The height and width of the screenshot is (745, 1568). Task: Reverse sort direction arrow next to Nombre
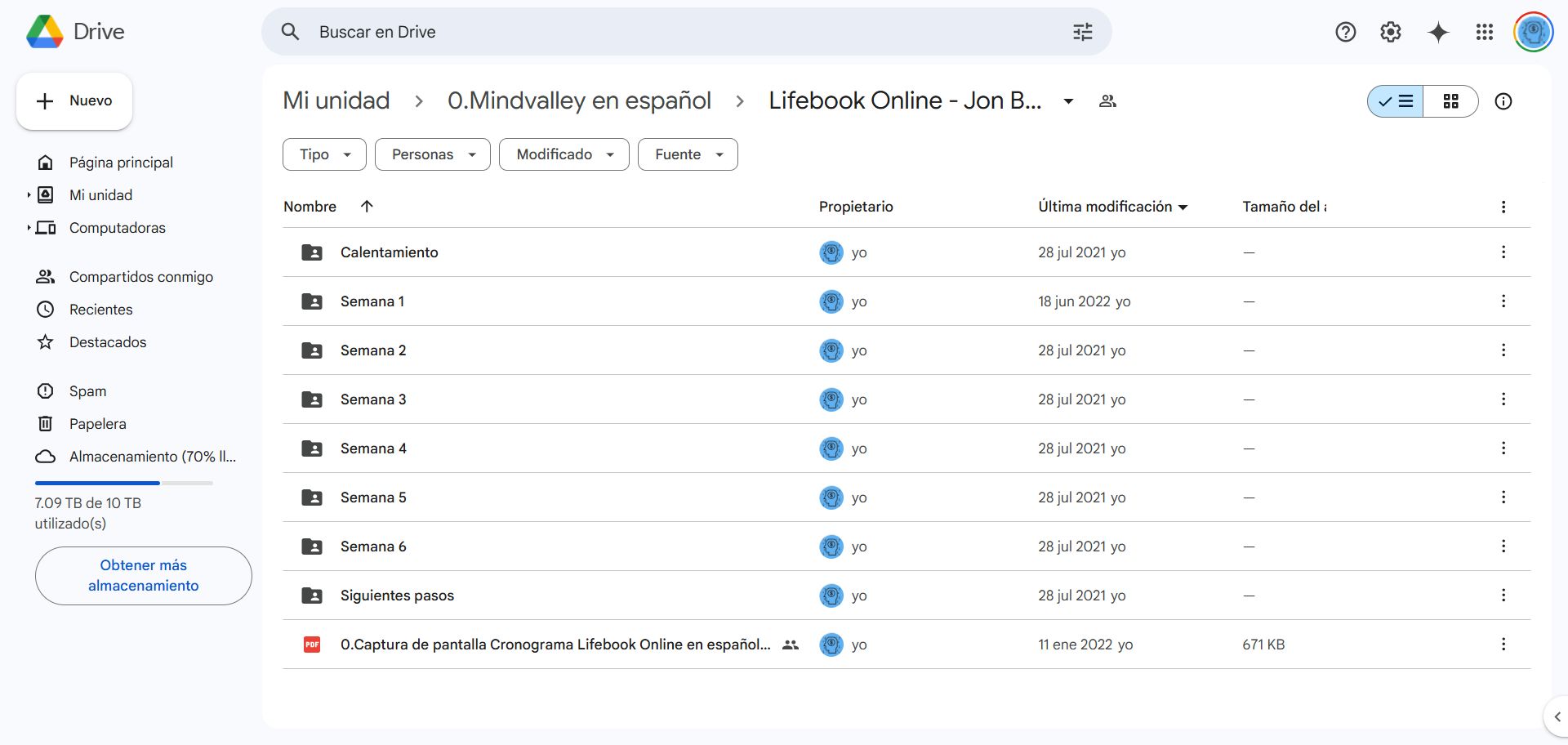367,207
